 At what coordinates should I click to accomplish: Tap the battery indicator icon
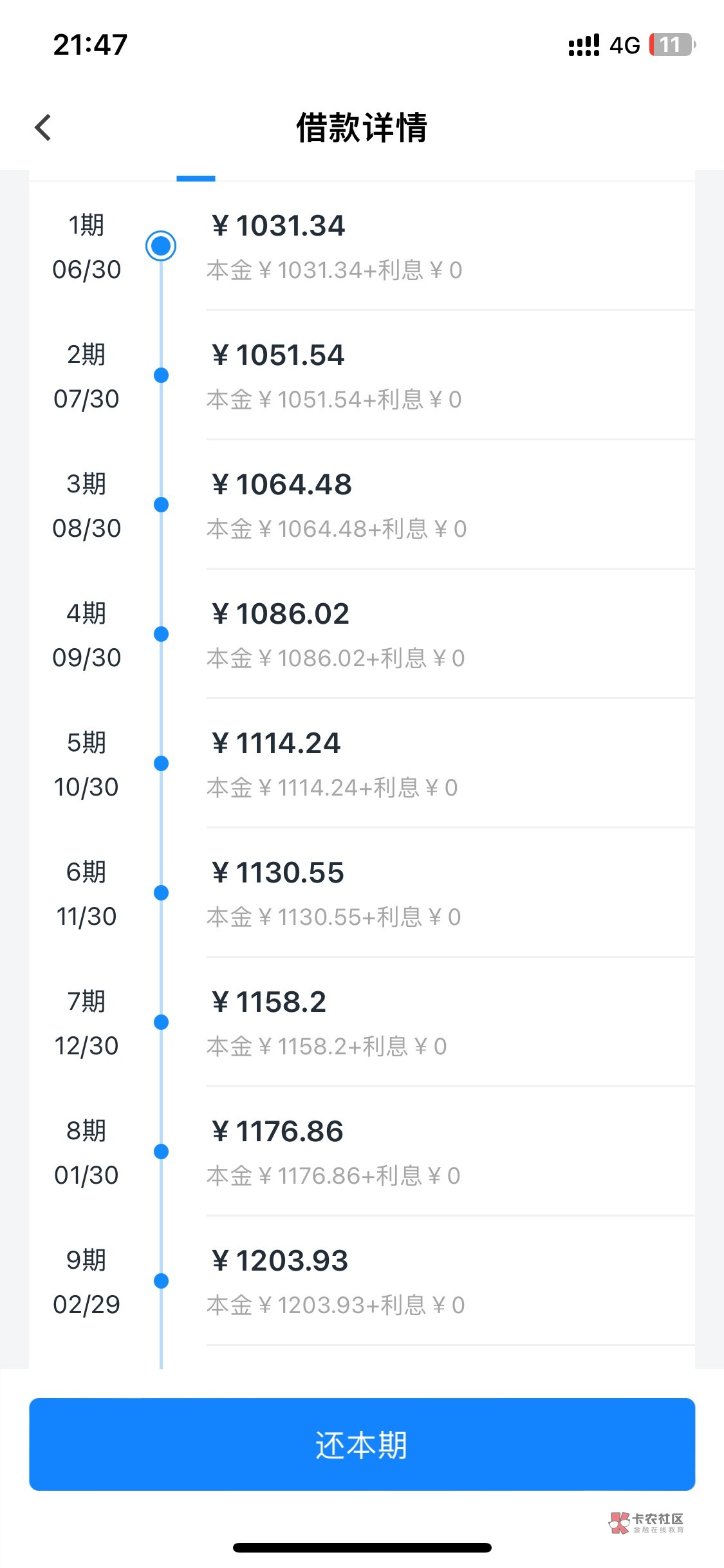tap(672, 45)
